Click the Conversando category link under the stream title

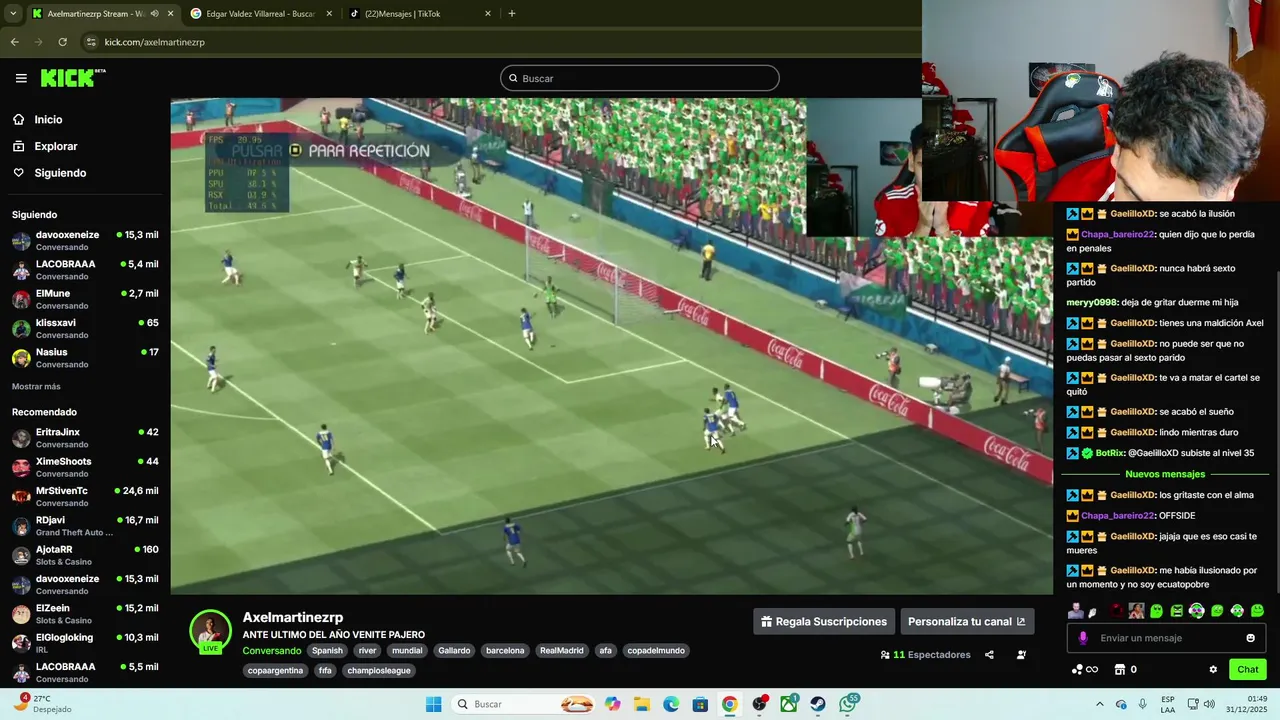[x=271, y=651]
